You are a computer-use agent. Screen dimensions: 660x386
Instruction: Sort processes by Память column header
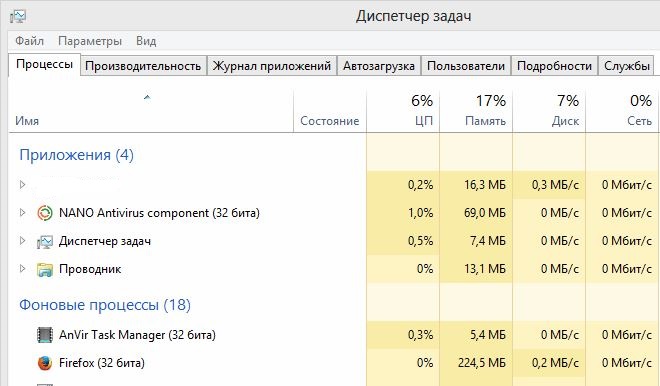[476, 111]
